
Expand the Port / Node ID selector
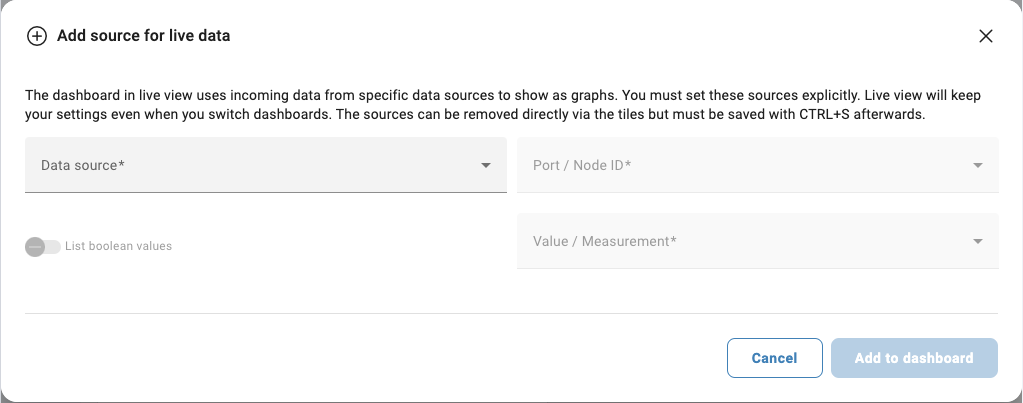(x=757, y=165)
